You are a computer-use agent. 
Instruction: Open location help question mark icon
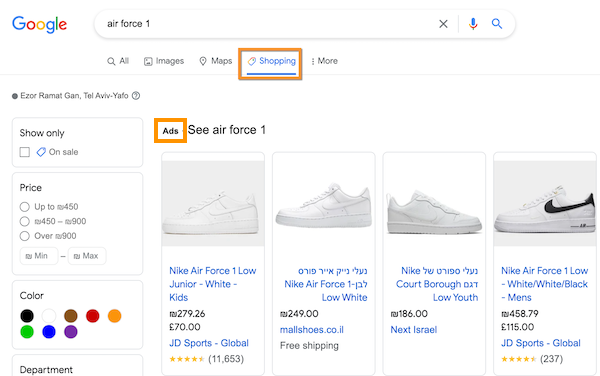pos(136,96)
